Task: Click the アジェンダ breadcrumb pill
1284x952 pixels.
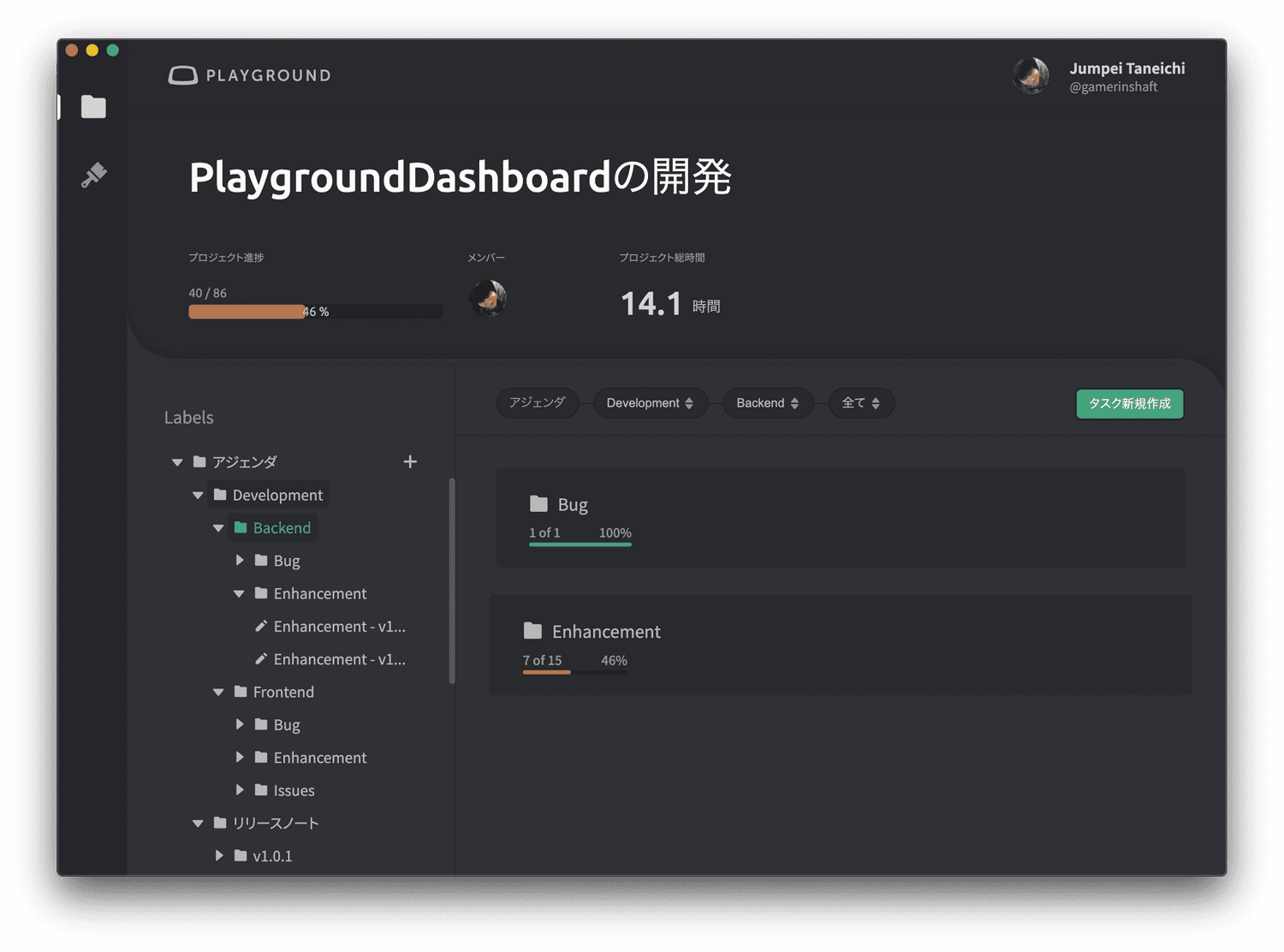Action: point(538,402)
